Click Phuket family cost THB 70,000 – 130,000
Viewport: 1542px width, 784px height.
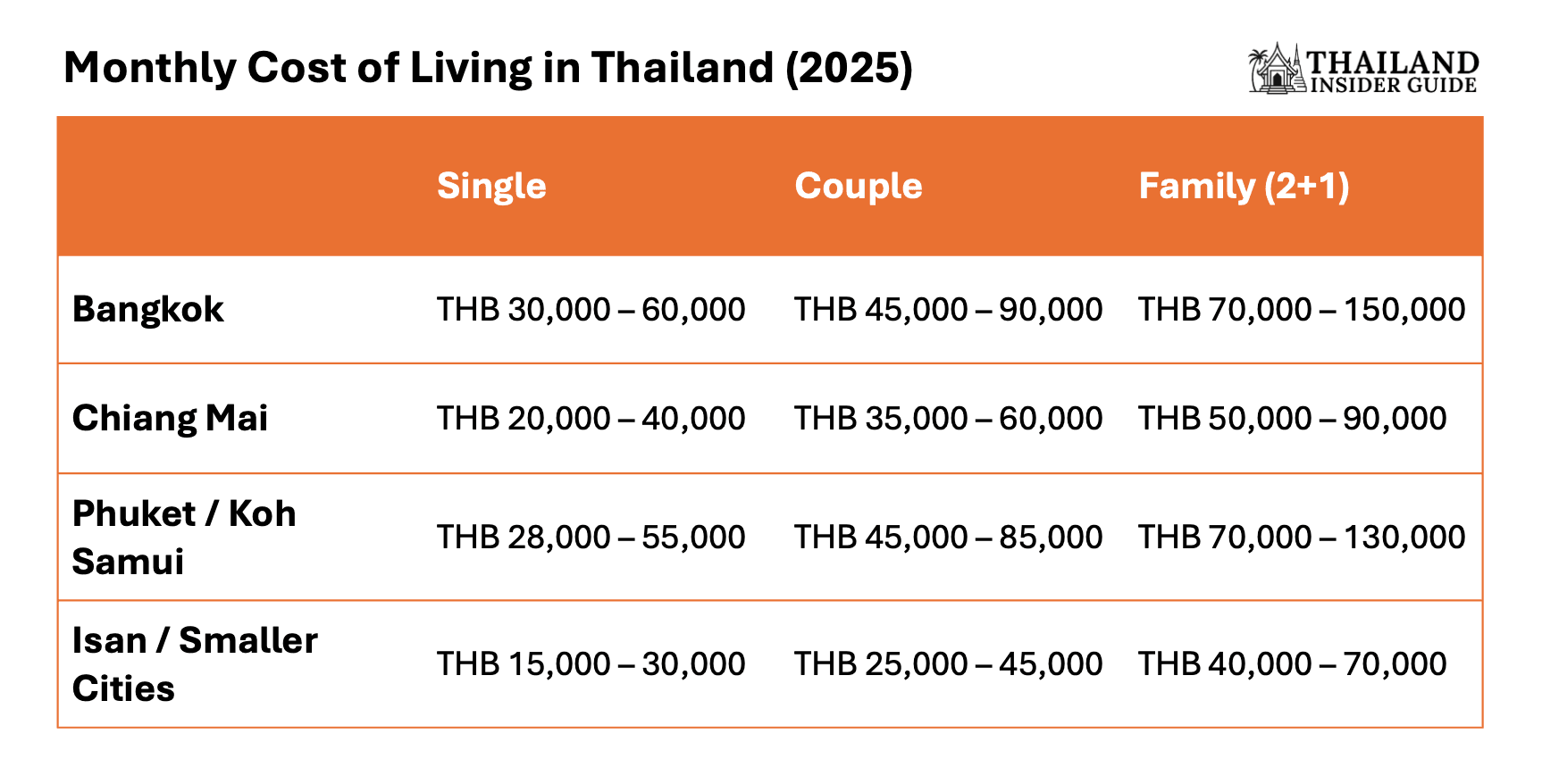point(1302,538)
